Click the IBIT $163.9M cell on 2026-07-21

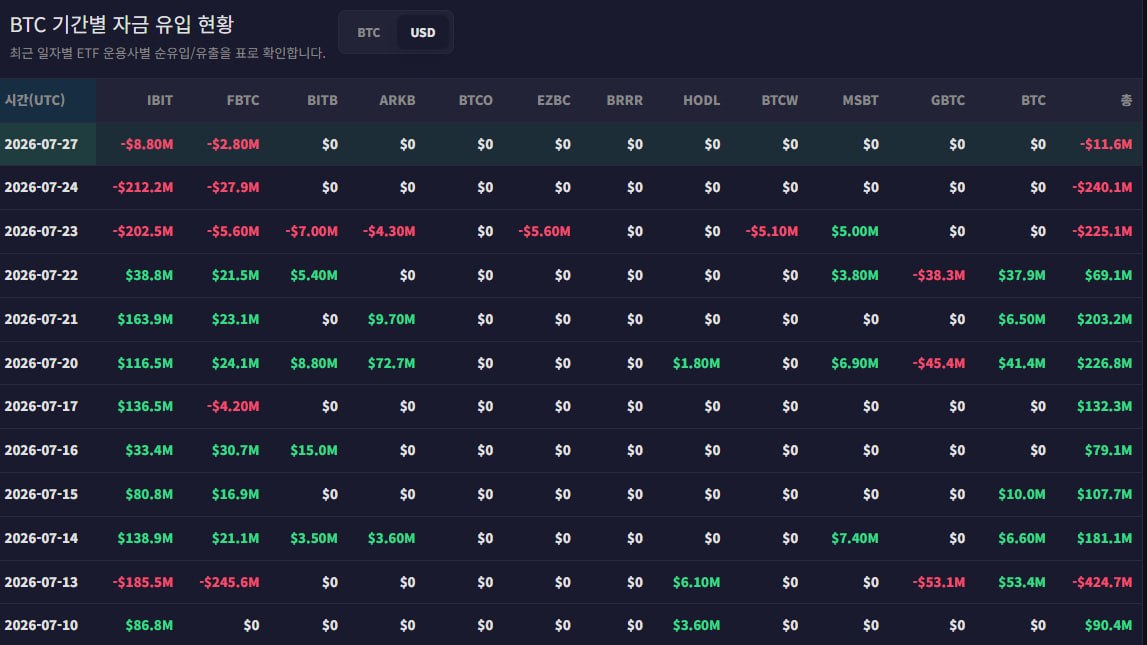pyautogui.click(x=145, y=319)
